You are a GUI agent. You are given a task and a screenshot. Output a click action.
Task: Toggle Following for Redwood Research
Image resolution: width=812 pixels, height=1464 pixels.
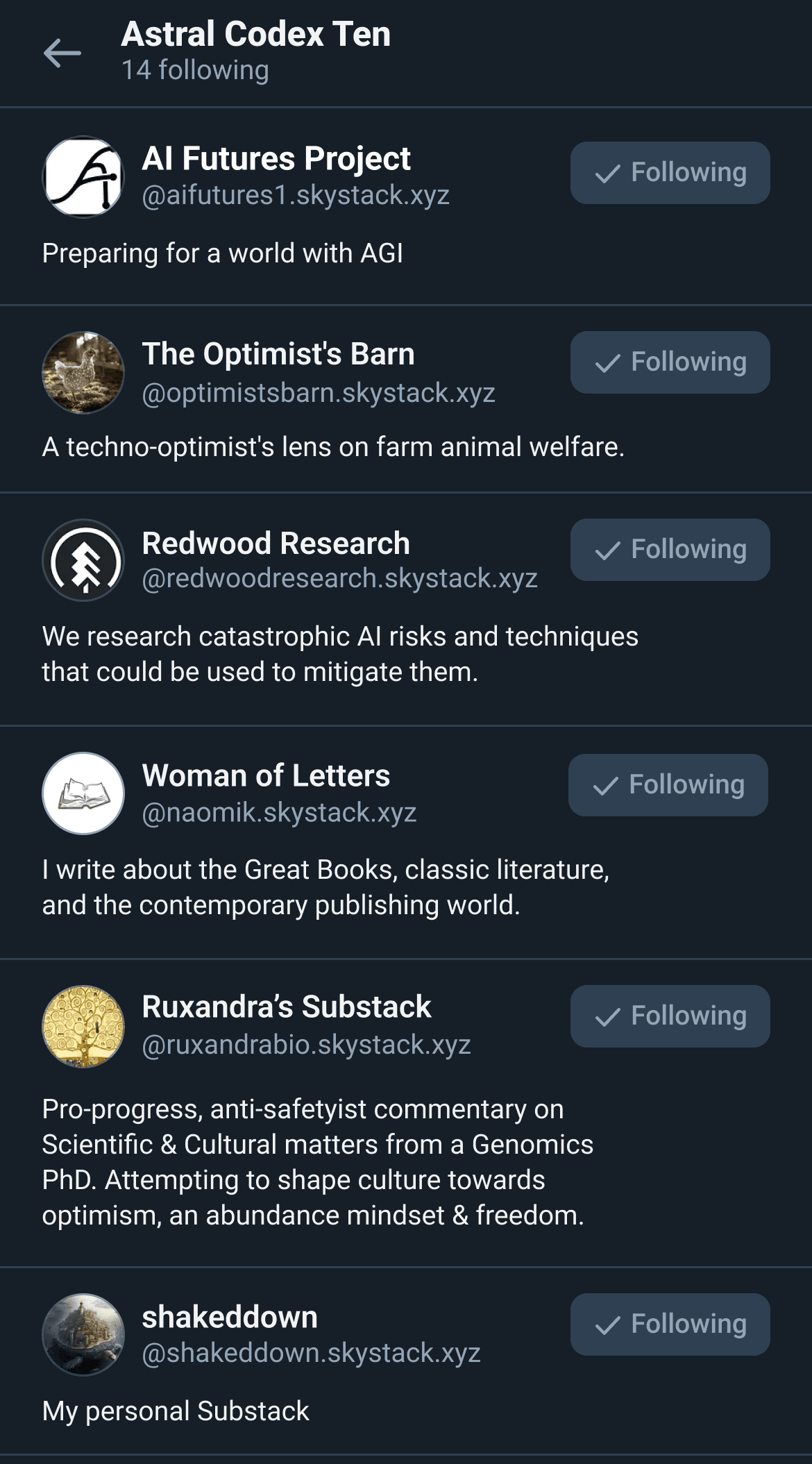[x=670, y=550]
